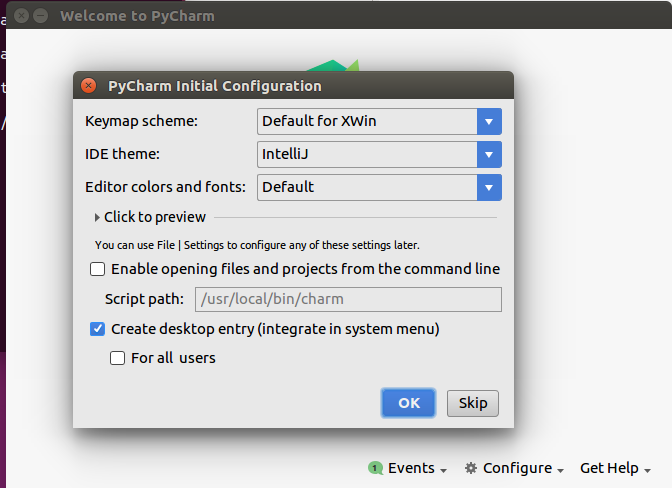Confirm the configuration with OK

(x=408, y=403)
